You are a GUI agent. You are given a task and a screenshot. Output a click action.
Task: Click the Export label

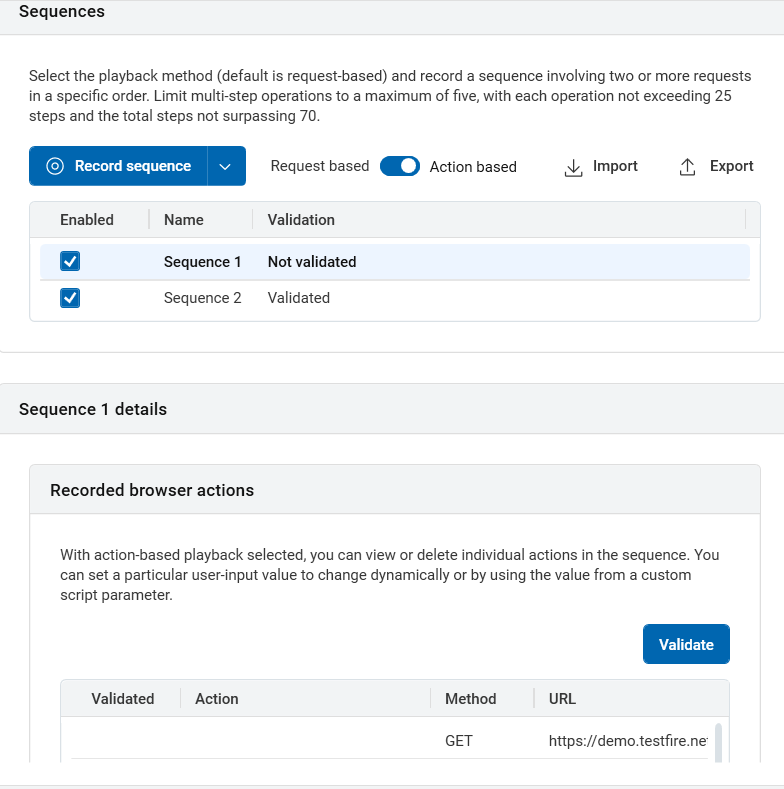pos(731,166)
